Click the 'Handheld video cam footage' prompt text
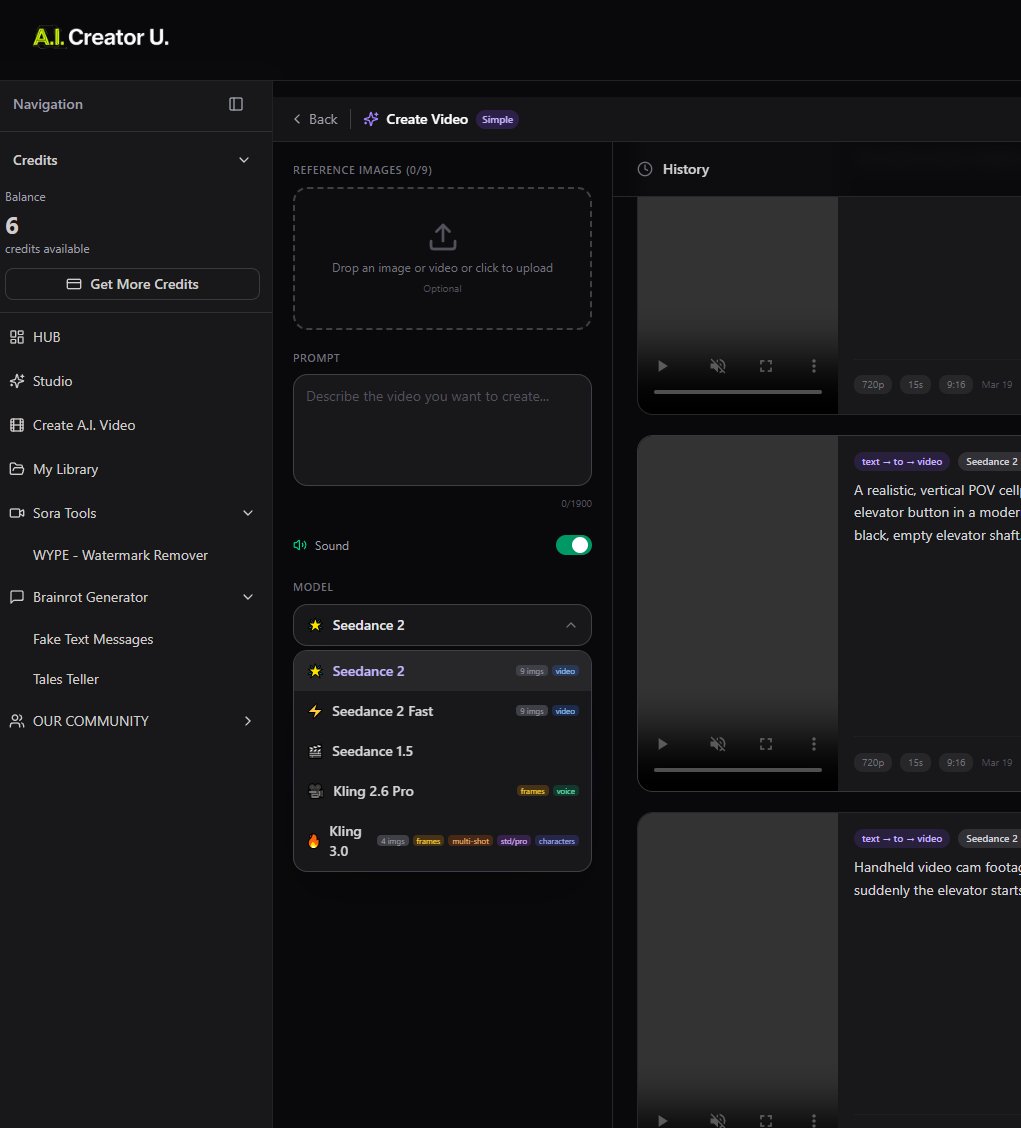Viewport: 1021px width, 1128px height. pos(937,879)
